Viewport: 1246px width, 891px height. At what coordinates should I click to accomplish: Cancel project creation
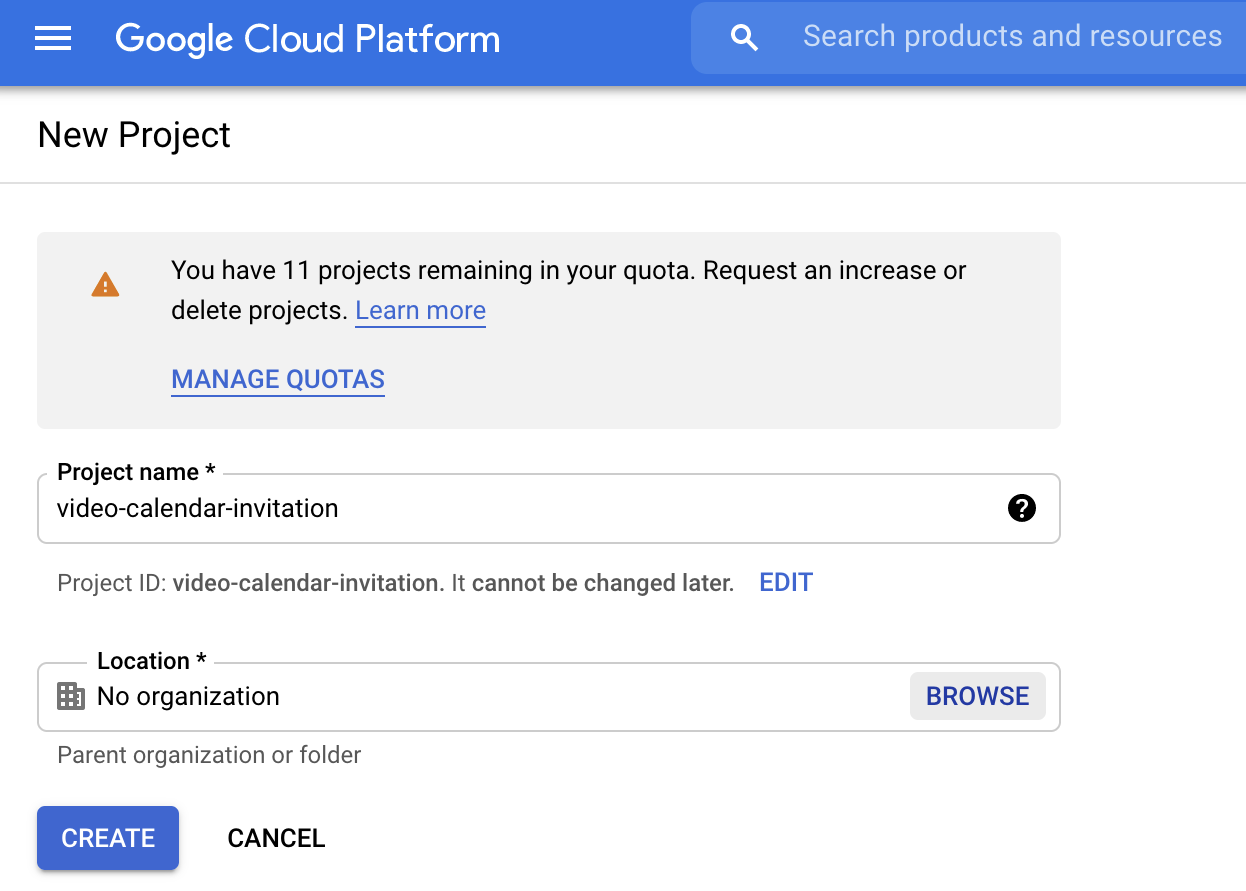(276, 838)
